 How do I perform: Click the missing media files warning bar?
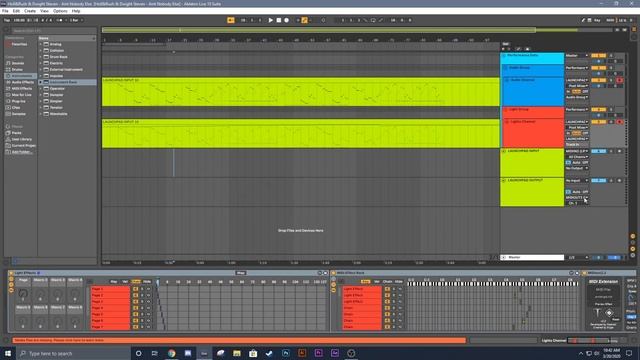(239, 340)
